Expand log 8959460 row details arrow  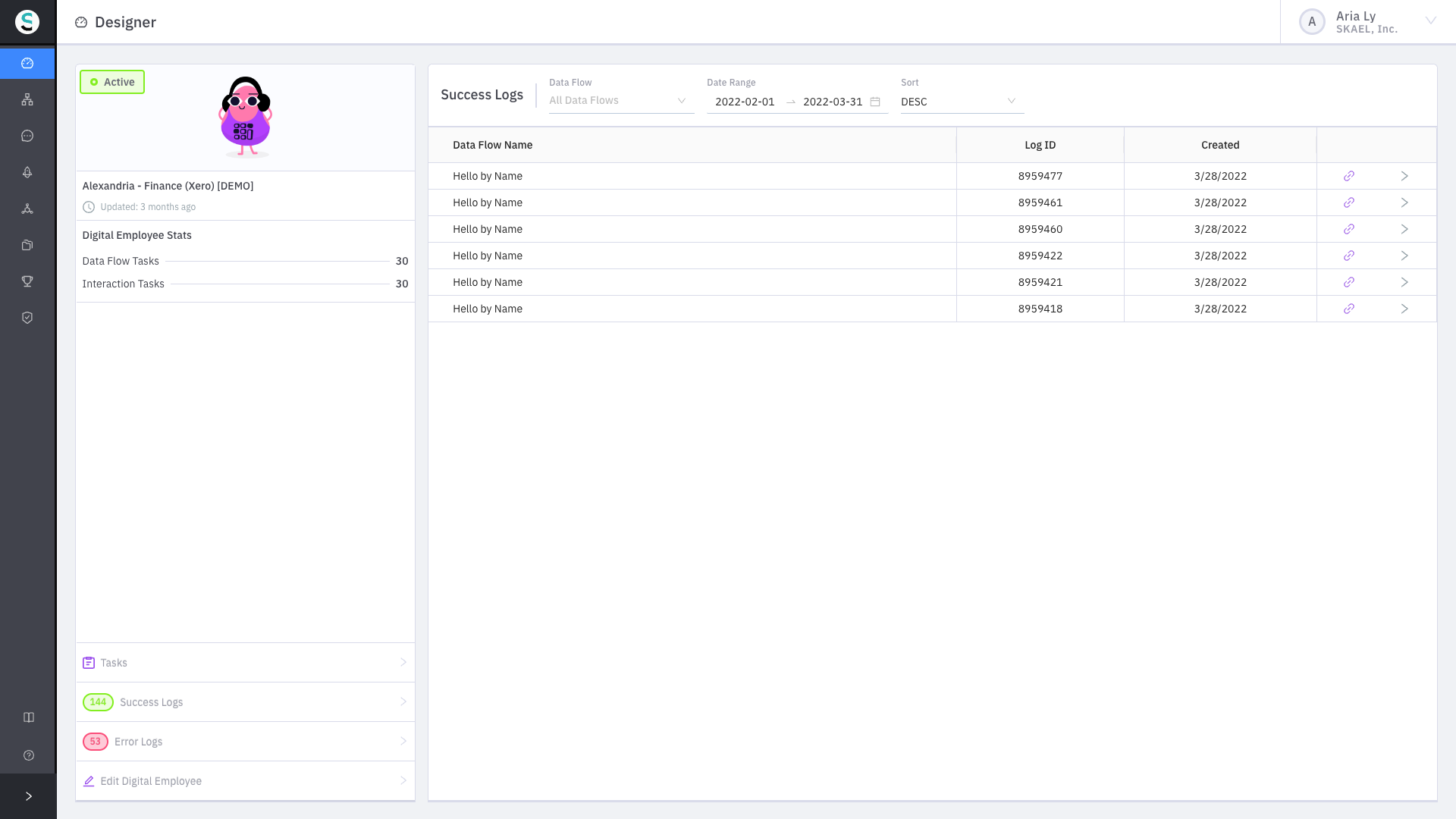click(1404, 229)
